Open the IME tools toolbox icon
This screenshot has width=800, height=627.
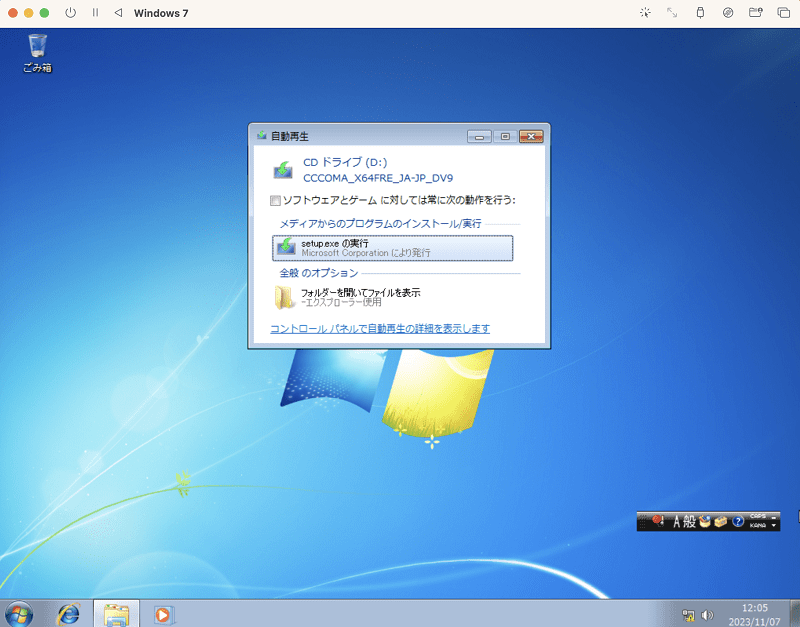click(721, 521)
